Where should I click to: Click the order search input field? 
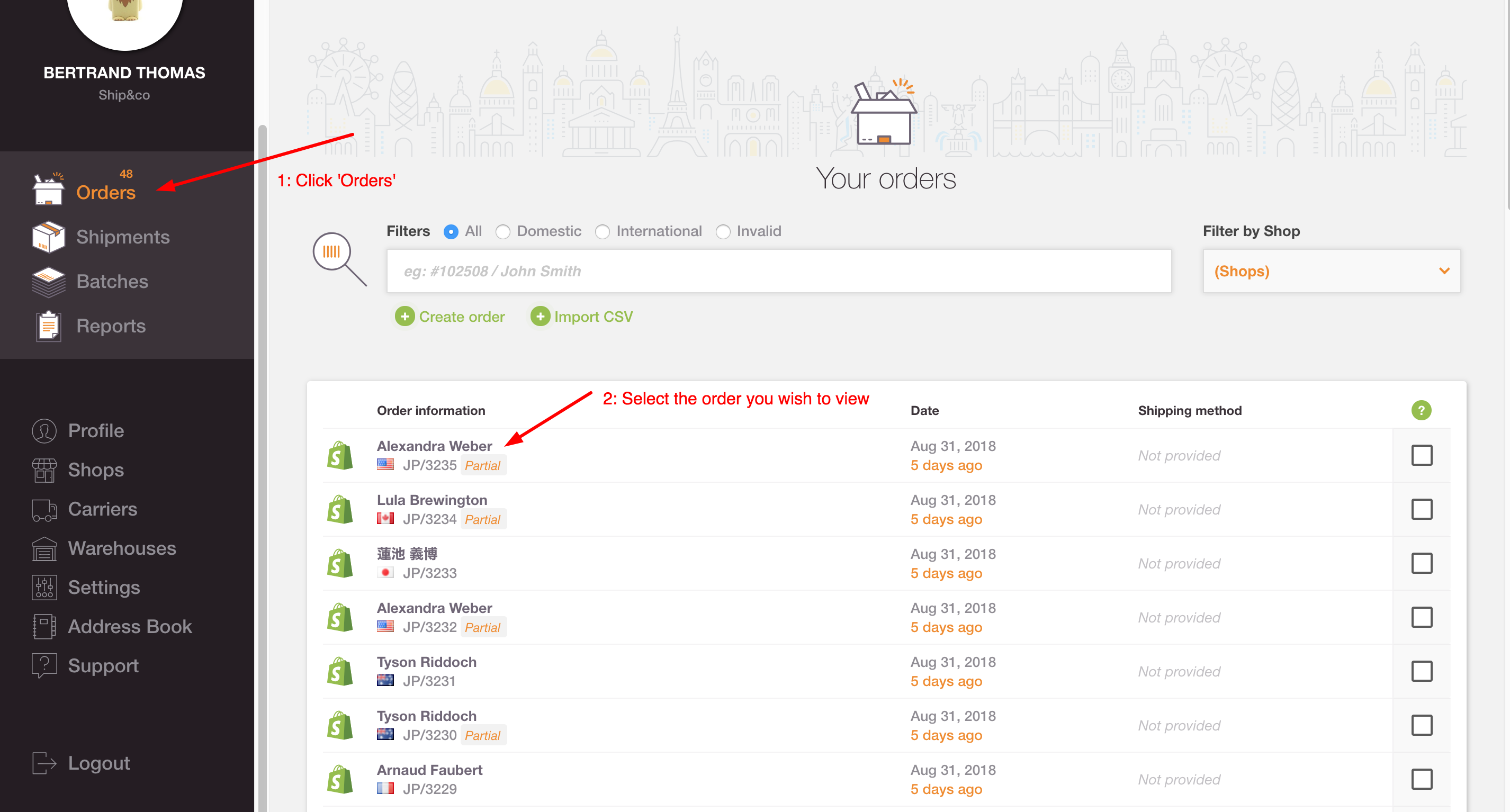[x=778, y=270]
